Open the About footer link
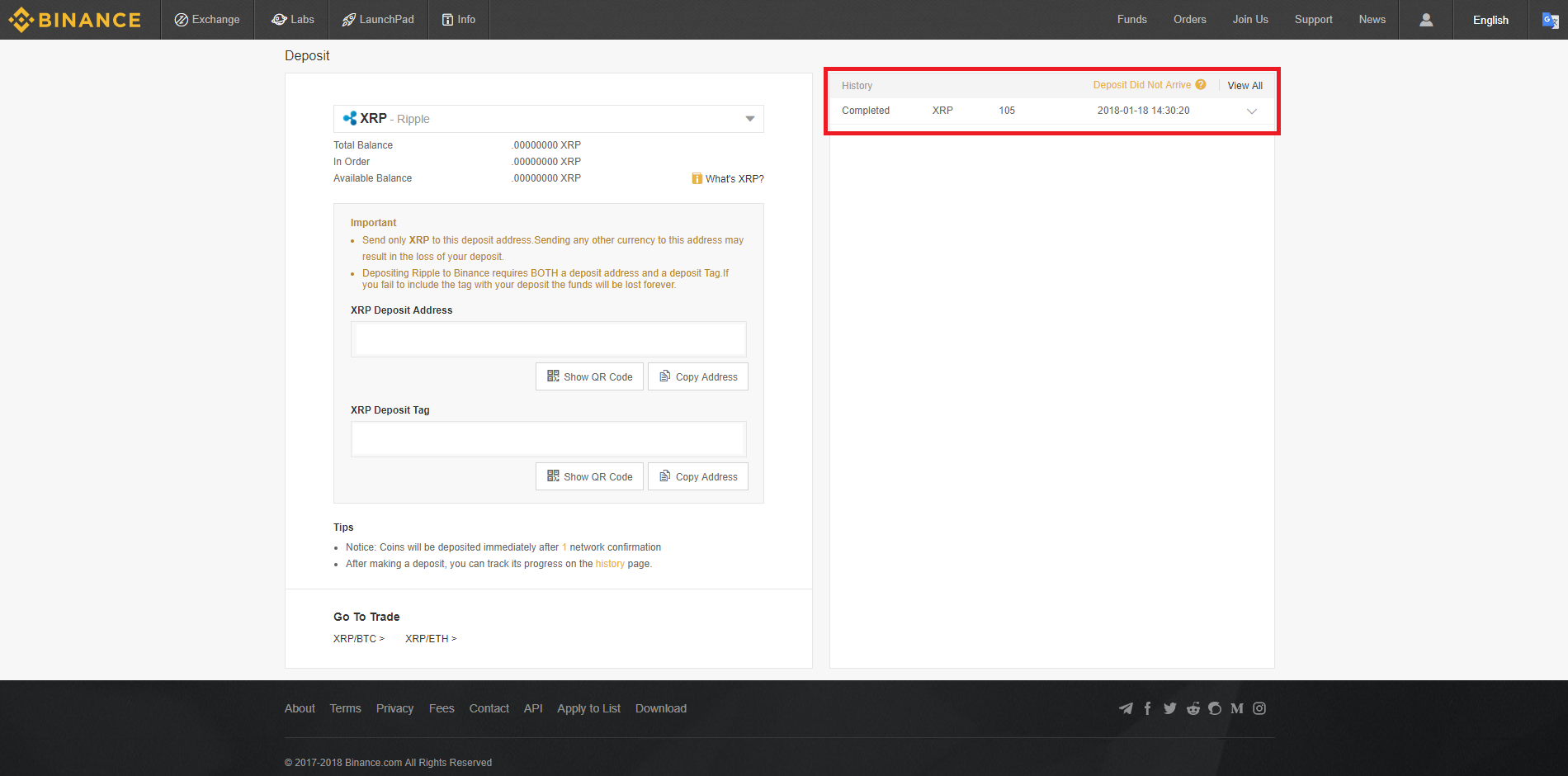1568x776 pixels. [x=300, y=708]
